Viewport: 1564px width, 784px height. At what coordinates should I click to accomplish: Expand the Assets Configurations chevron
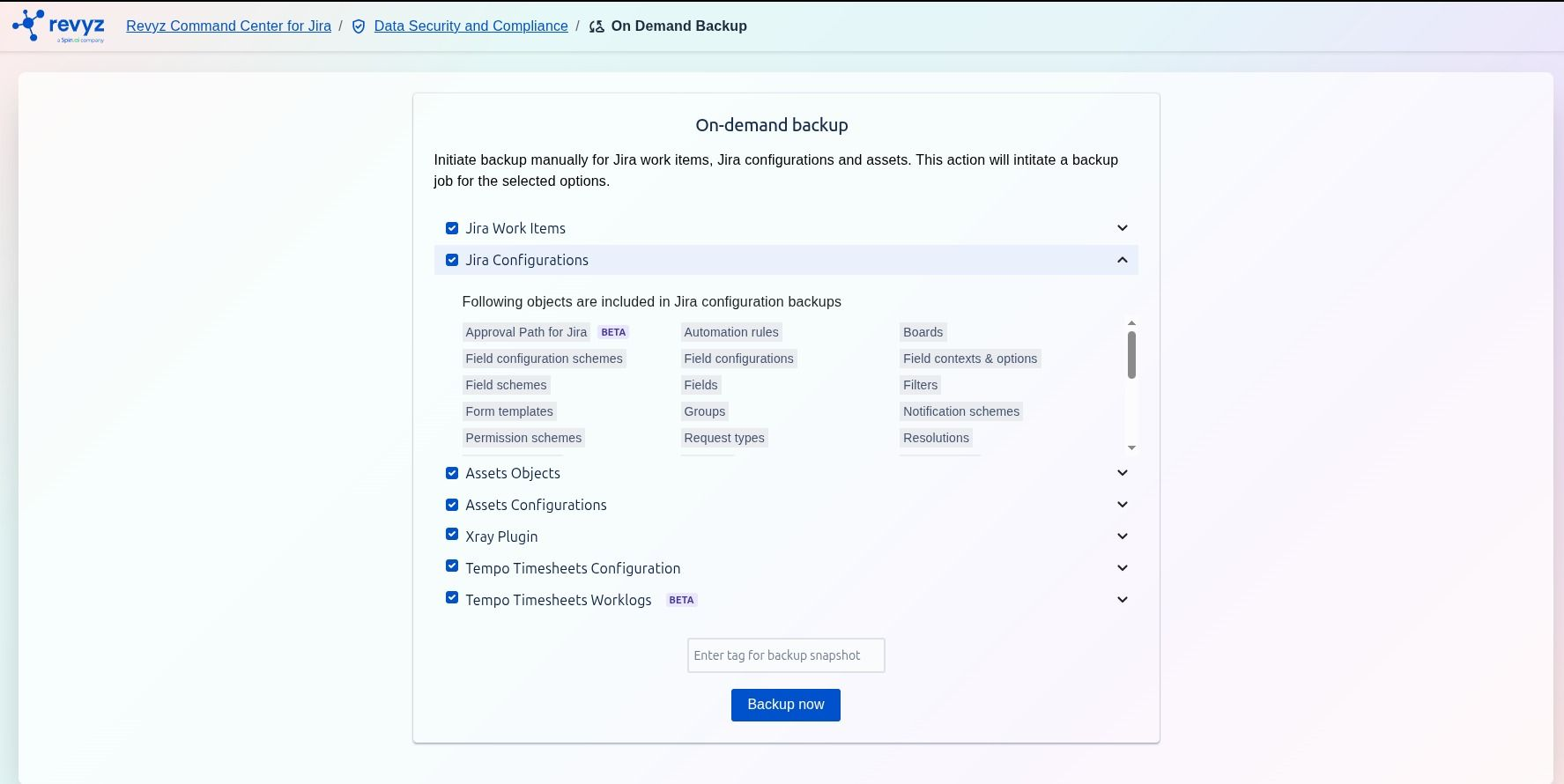click(x=1123, y=505)
